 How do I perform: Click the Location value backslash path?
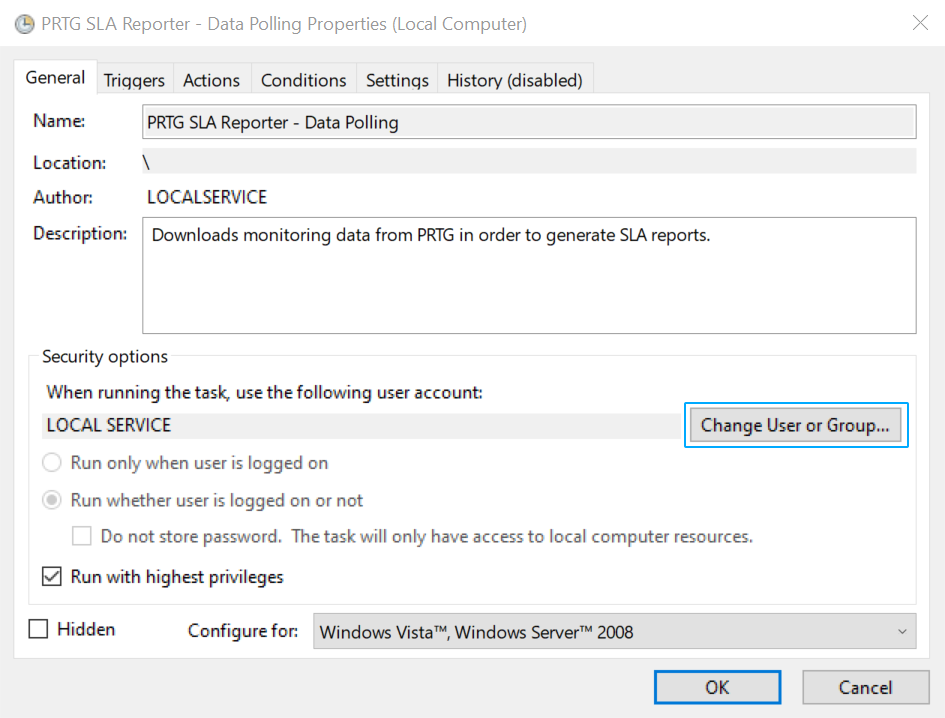pyautogui.click(x=529, y=162)
